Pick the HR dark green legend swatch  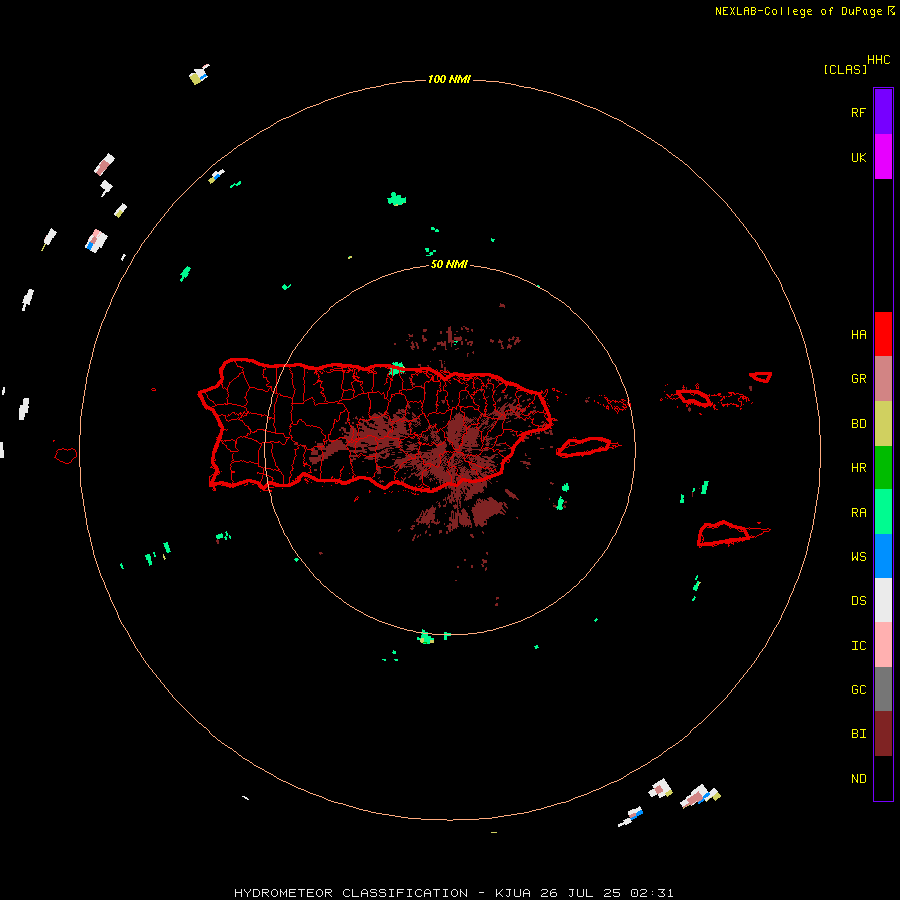[883, 468]
